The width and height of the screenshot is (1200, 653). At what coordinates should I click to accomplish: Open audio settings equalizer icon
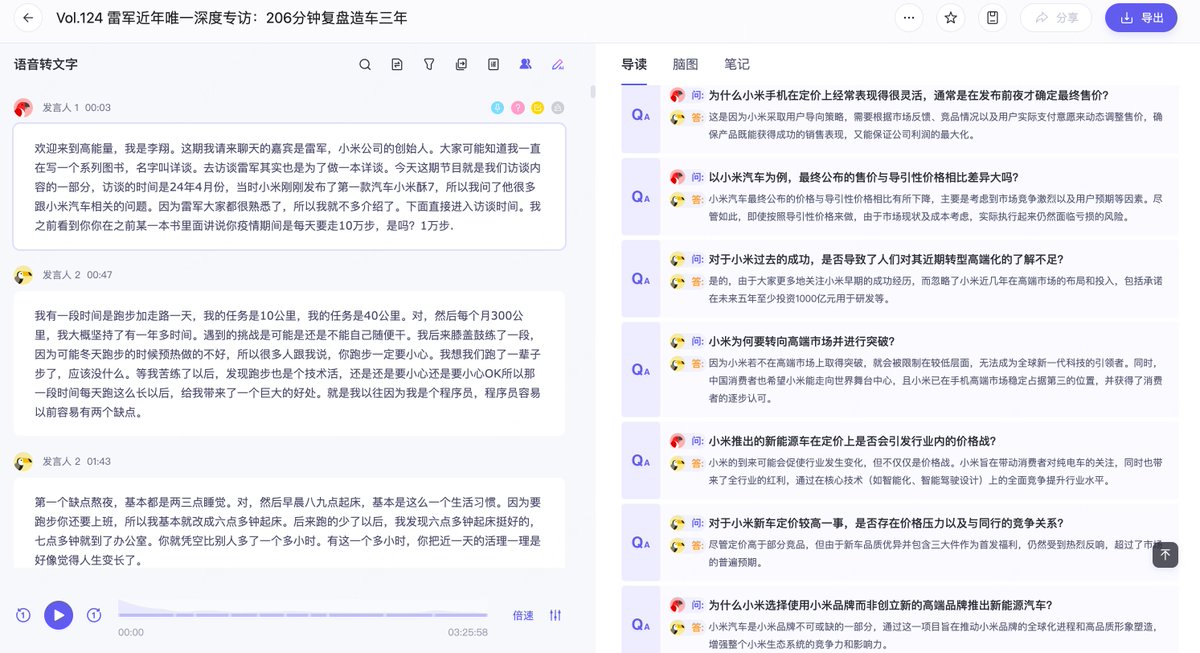point(556,615)
